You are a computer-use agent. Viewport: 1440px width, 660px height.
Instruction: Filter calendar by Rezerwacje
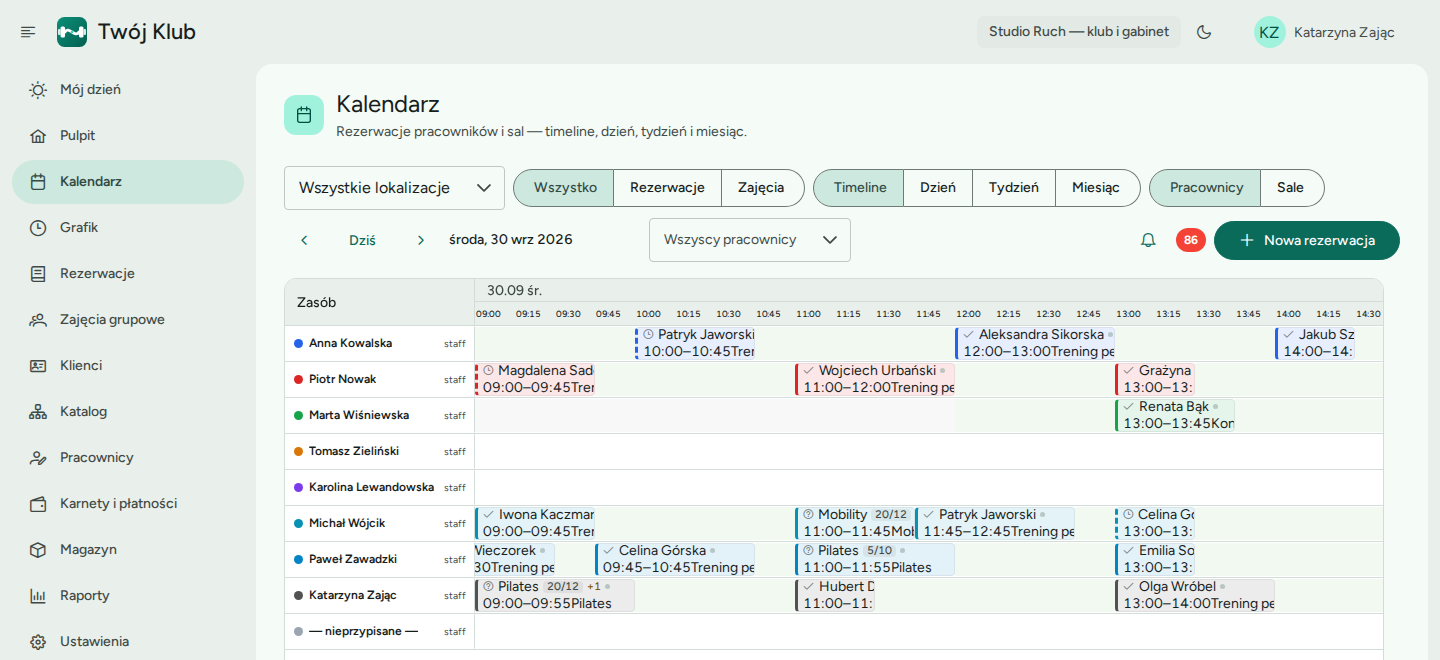pos(667,188)
